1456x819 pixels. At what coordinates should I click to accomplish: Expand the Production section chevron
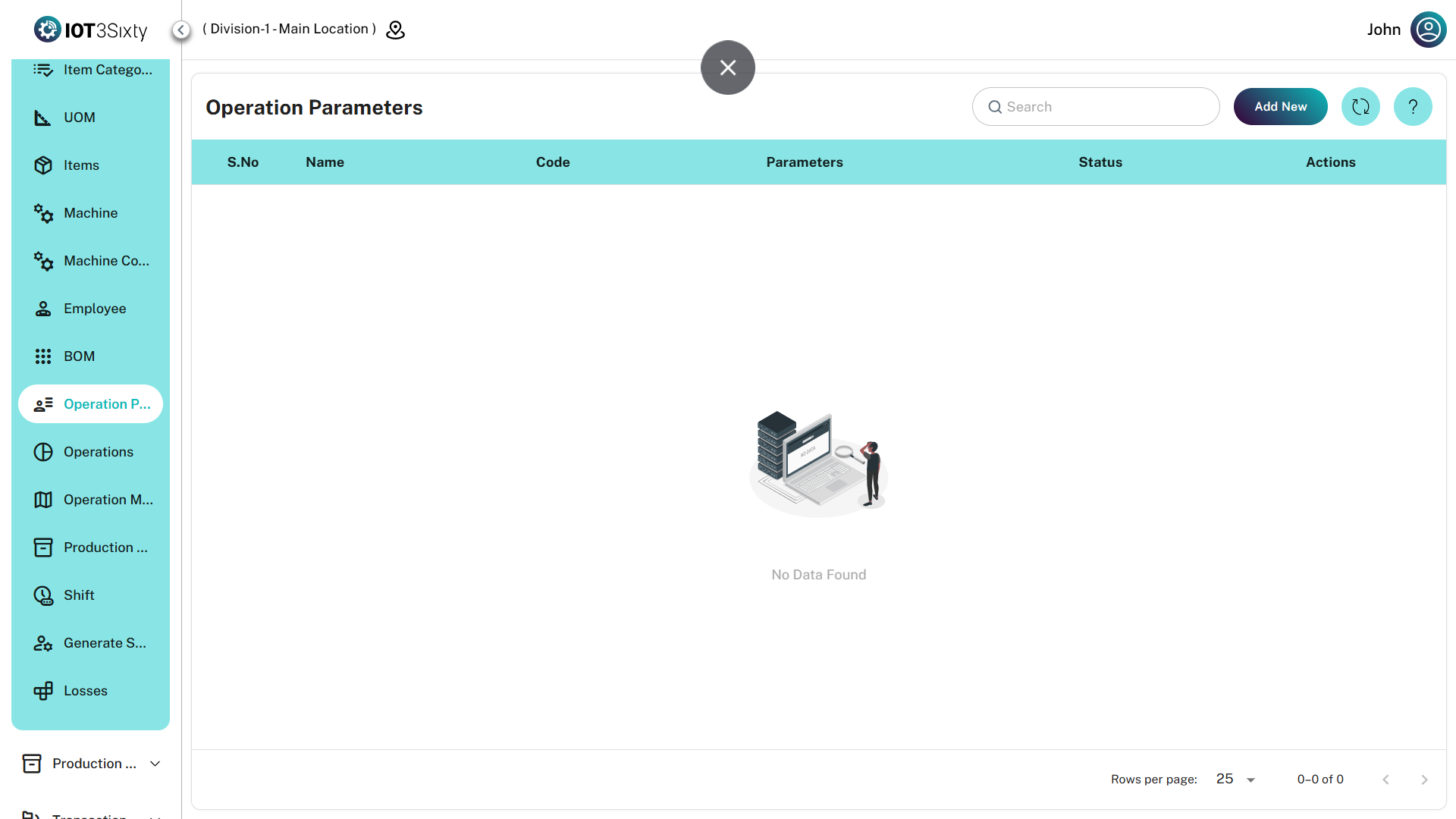[x=155, y=764]
